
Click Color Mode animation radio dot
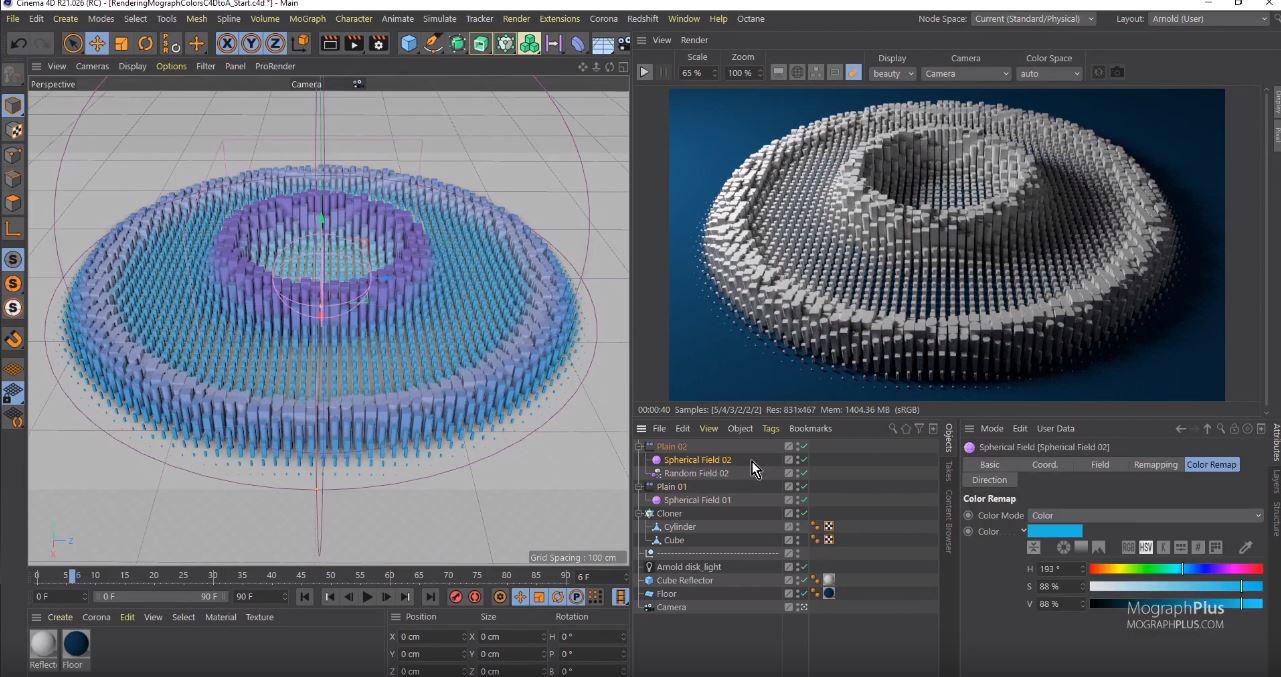968,516
